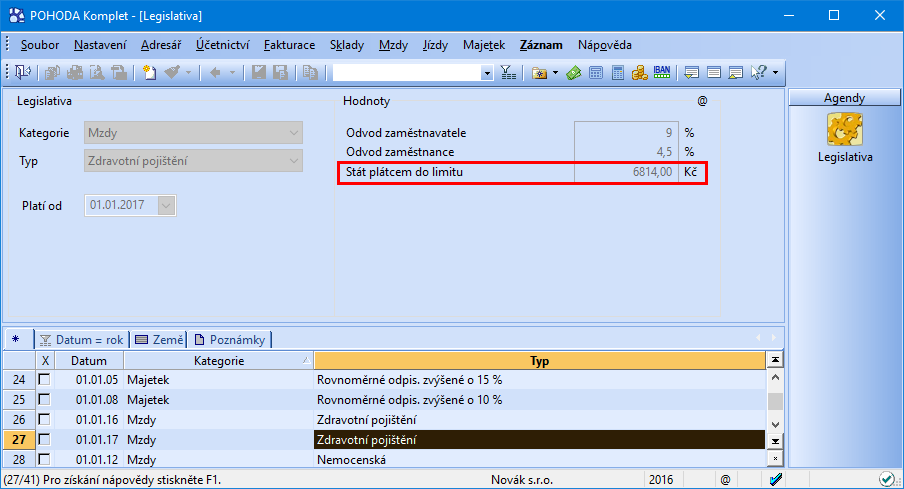Expand the toolbar options arrow after help icon
The height and width of the screenshot is (489, 904).
click(x=775, y=73)
